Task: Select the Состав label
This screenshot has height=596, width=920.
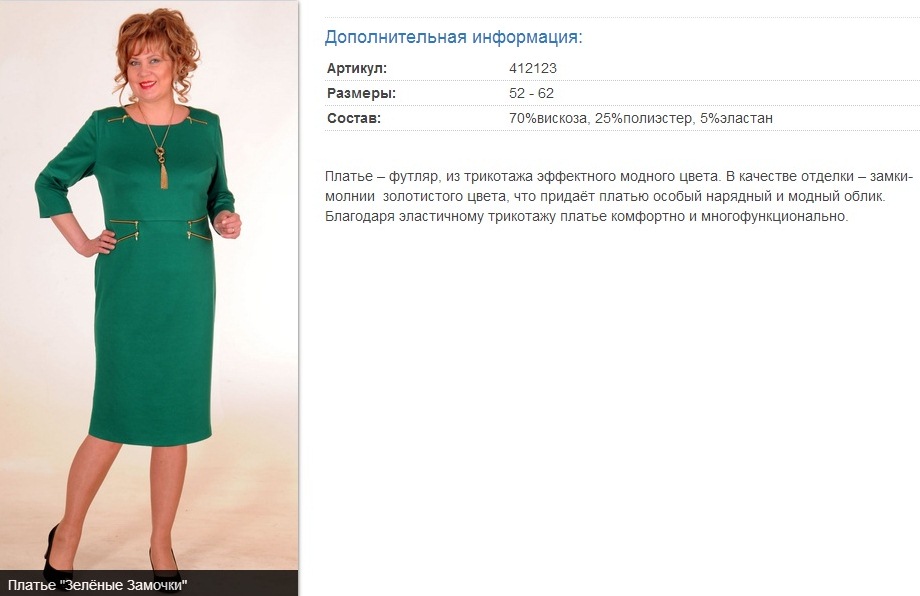Action: [354, 118]
